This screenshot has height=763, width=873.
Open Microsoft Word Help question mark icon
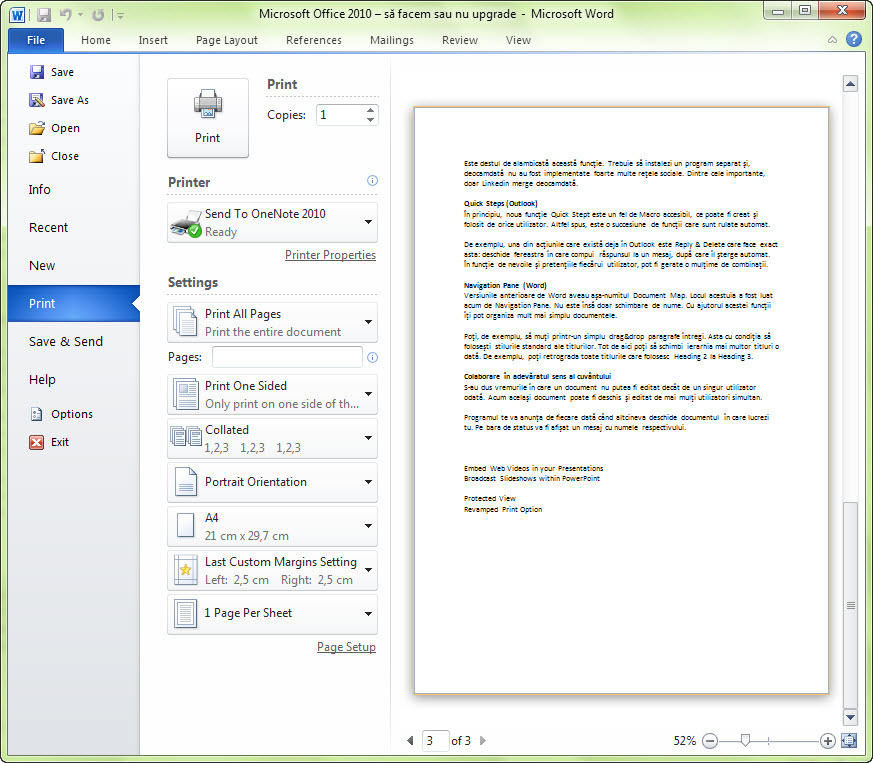pyautogui.click(x=854, y=39)
